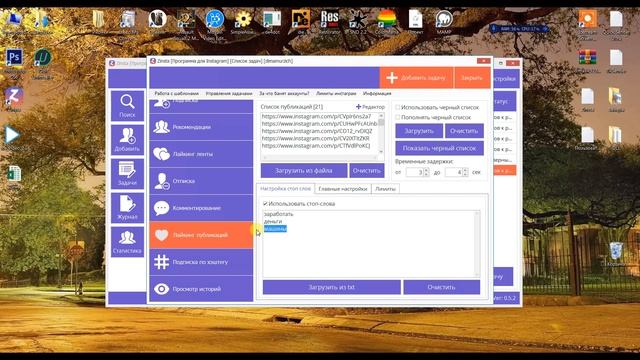Click the Добавить задачу button

(416, 78)
